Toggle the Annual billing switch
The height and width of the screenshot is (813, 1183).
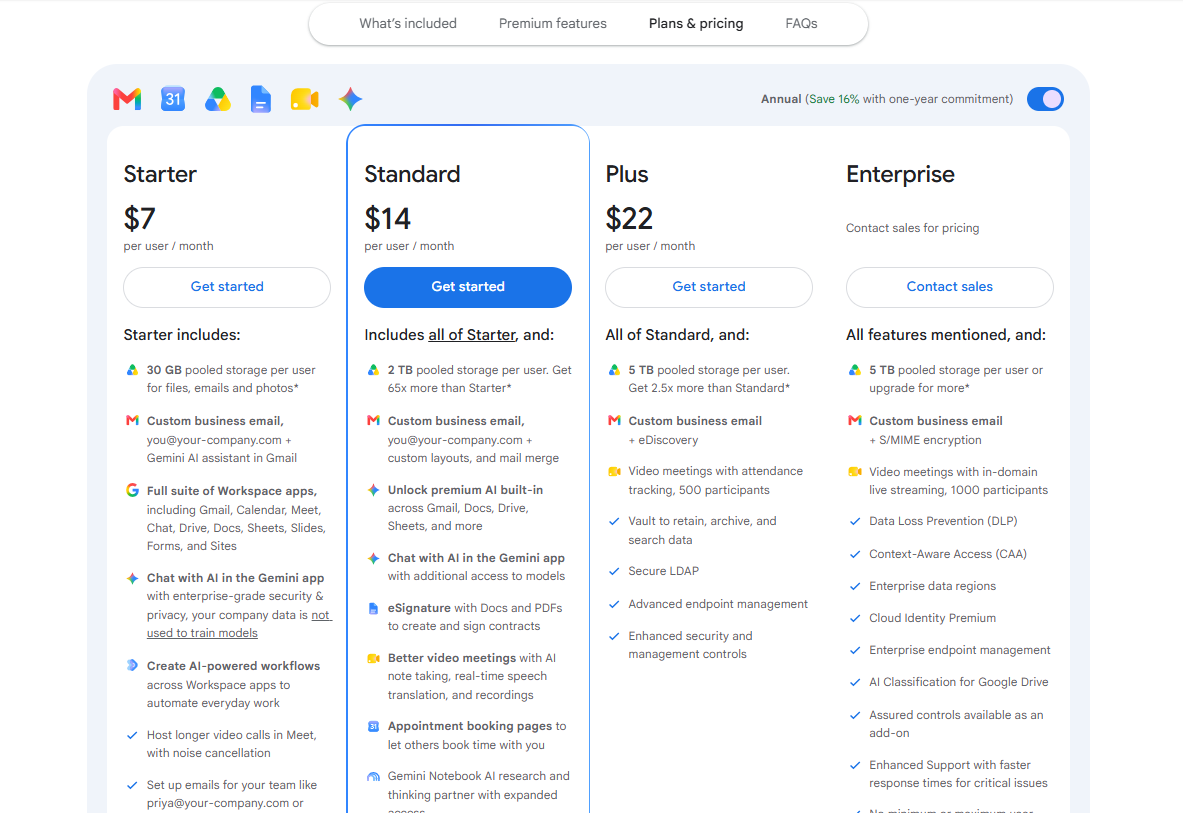tap(1045, 99)
